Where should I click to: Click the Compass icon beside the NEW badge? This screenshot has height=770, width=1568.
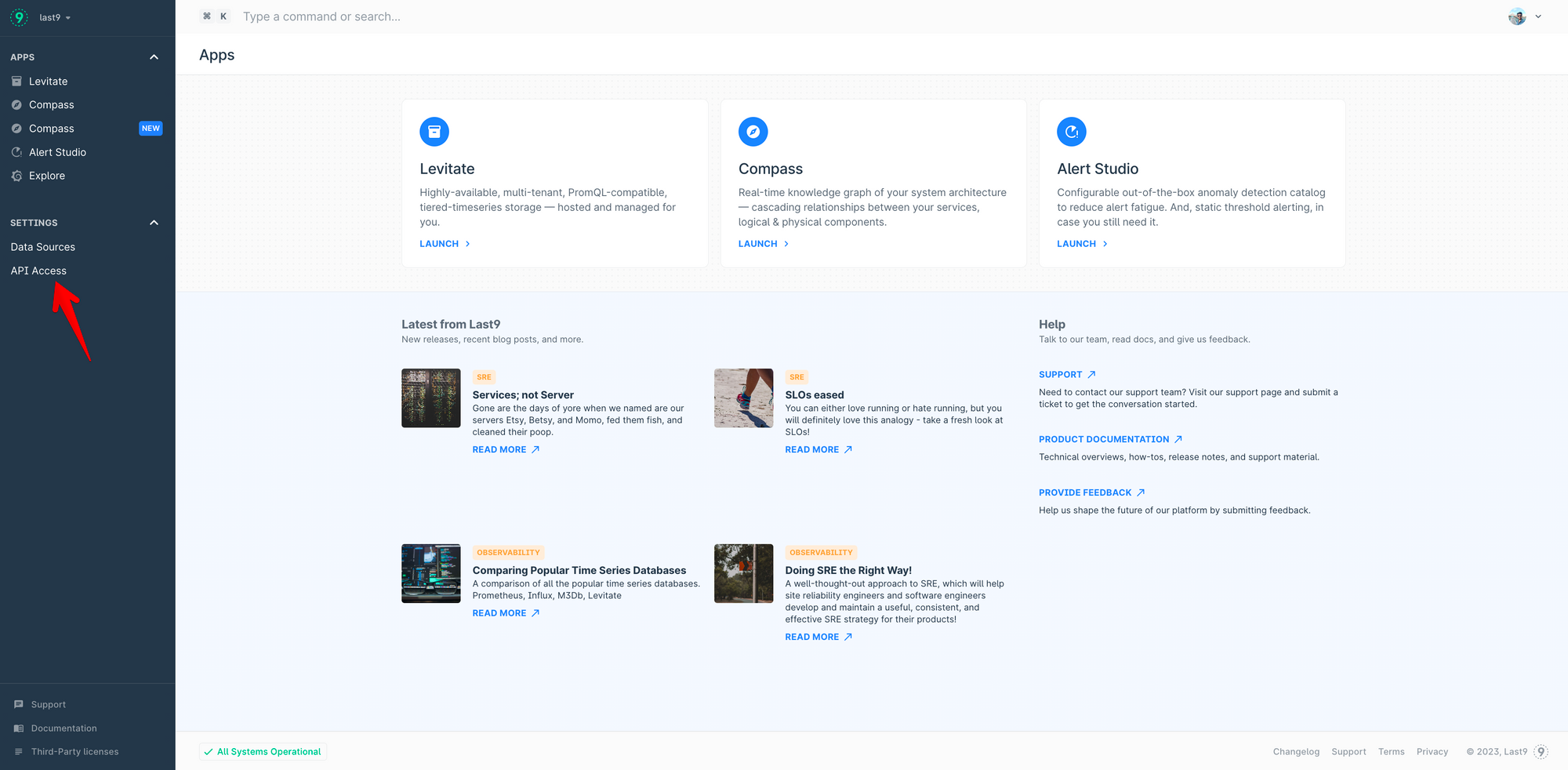click(x=16, y=129)
